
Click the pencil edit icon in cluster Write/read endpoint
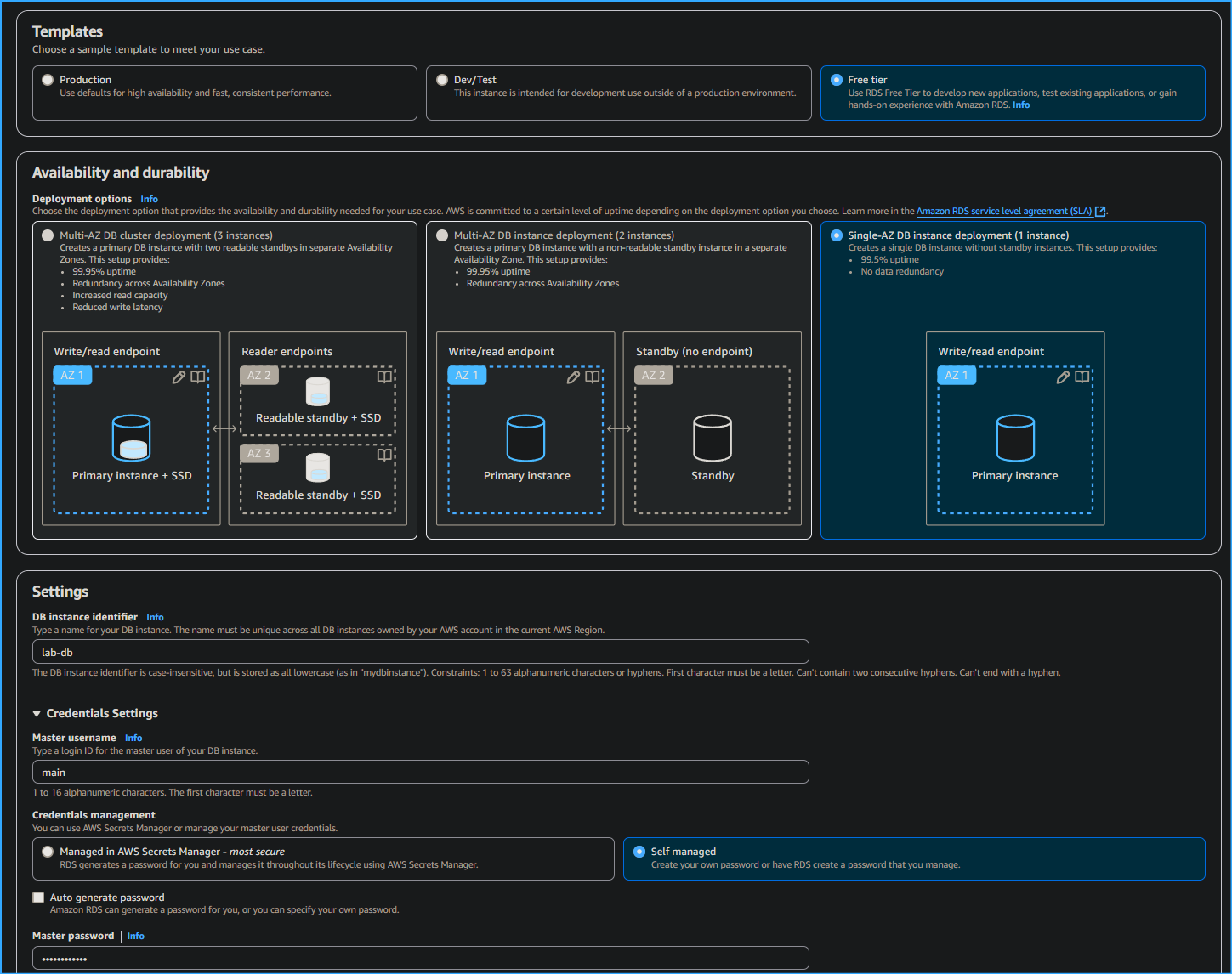179,377
